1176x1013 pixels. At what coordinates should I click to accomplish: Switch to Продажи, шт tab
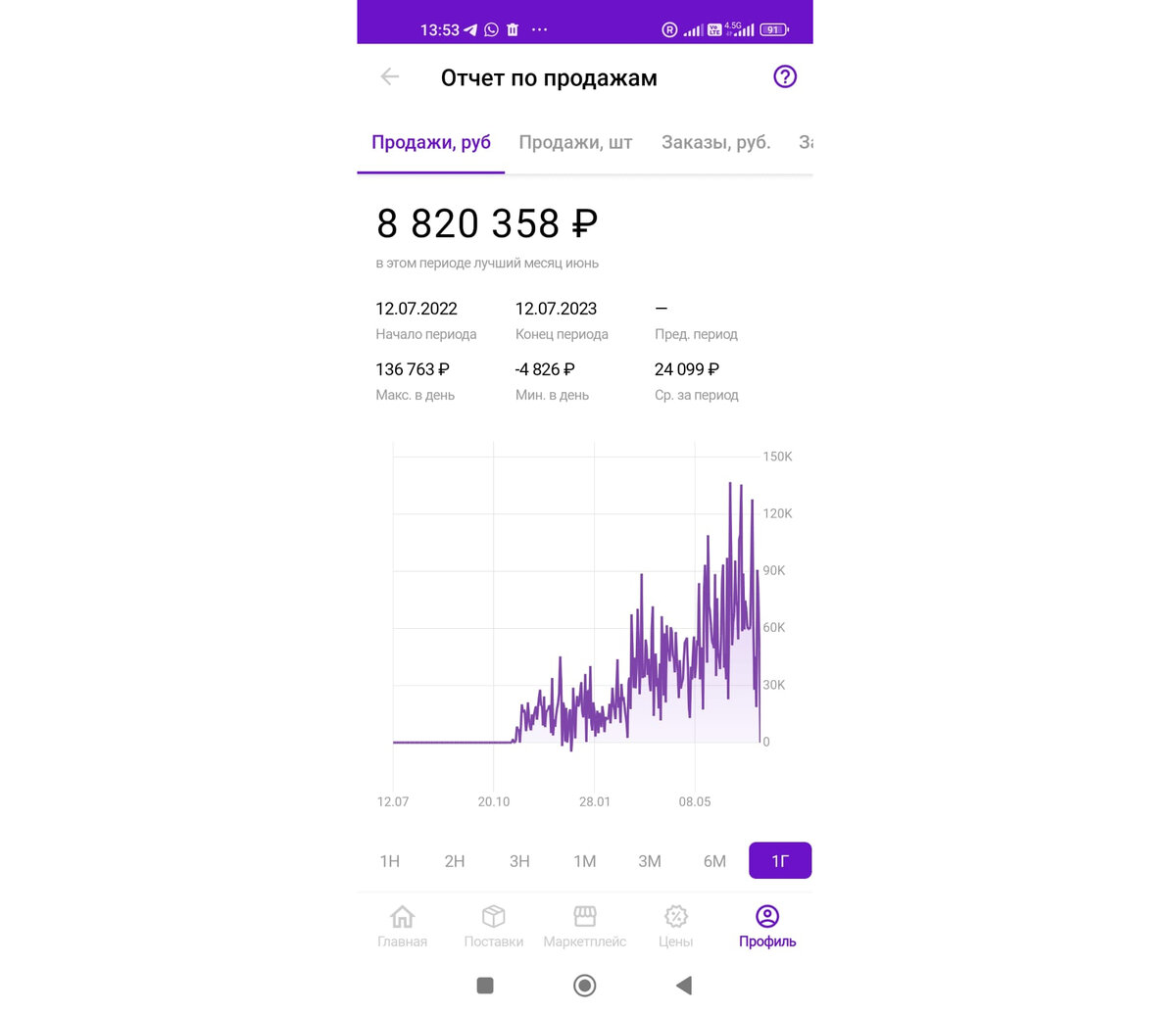click(575, 142)
